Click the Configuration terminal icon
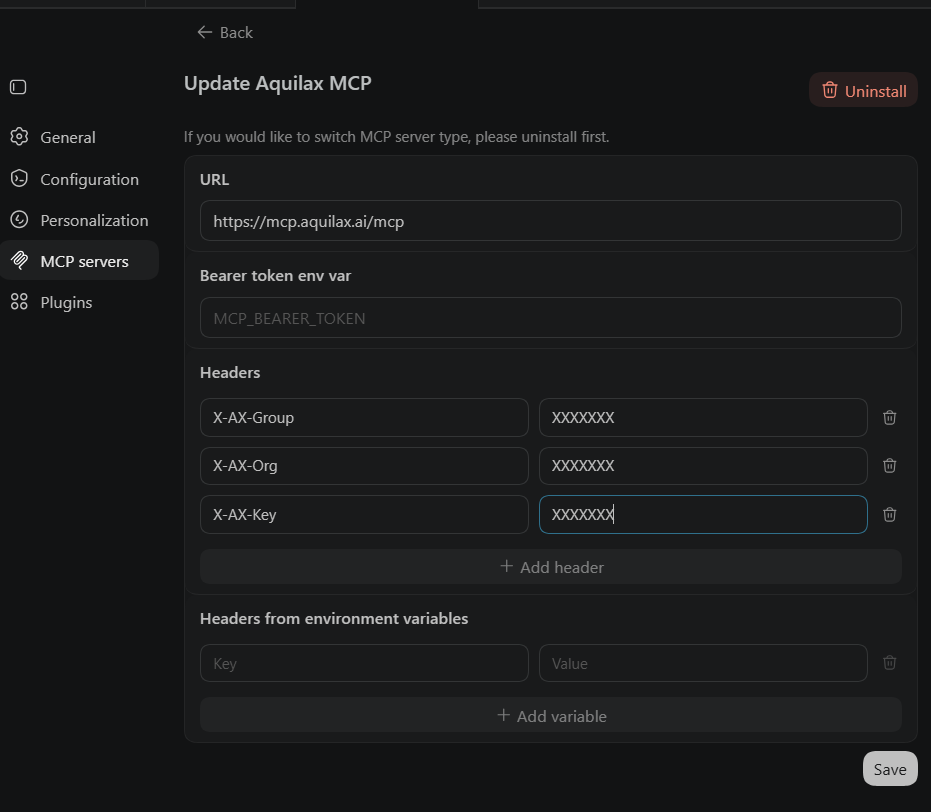This screenshot has height=812, width=931. [x=19, y=178]
